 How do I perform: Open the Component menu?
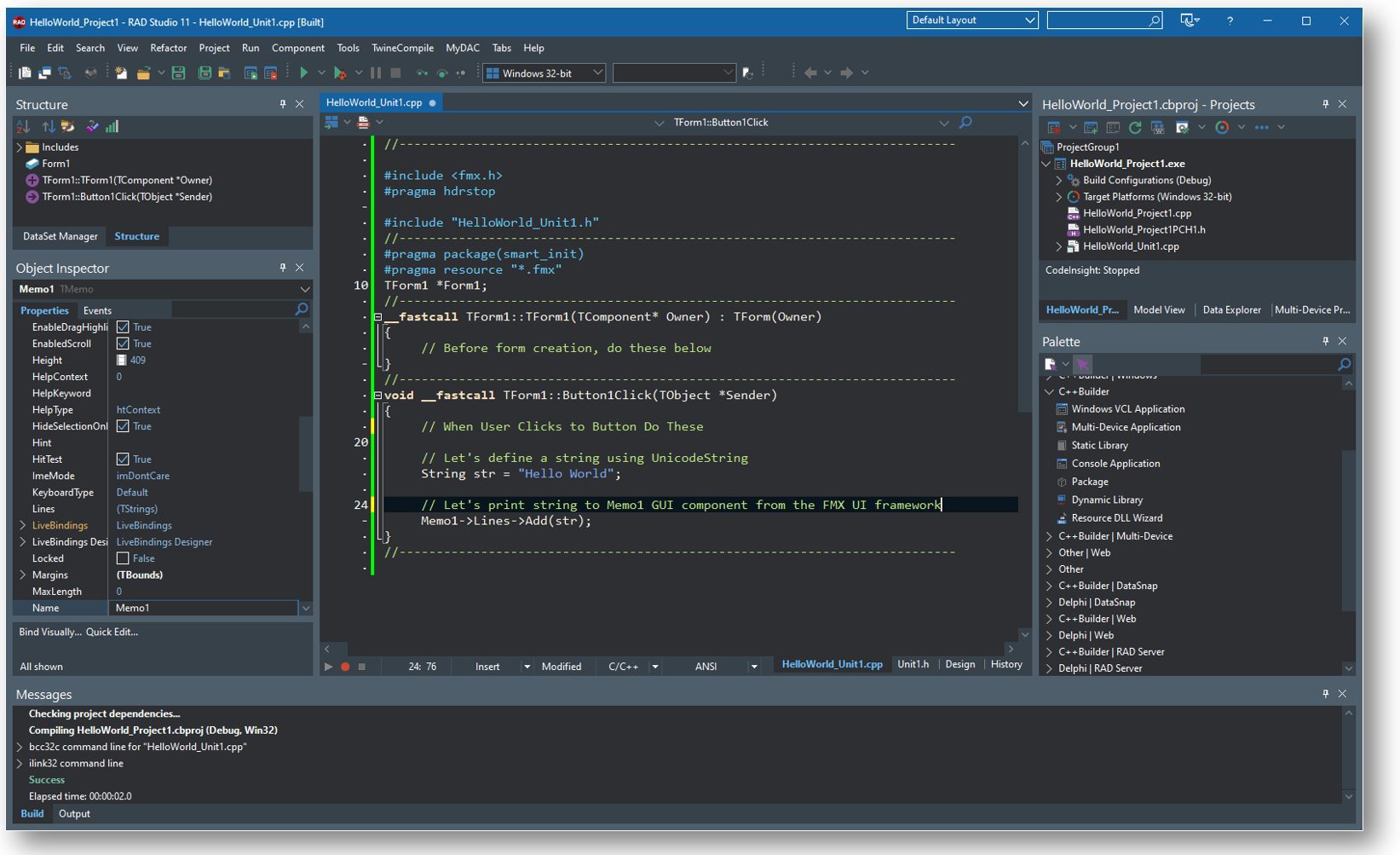(x=298, y=48)
